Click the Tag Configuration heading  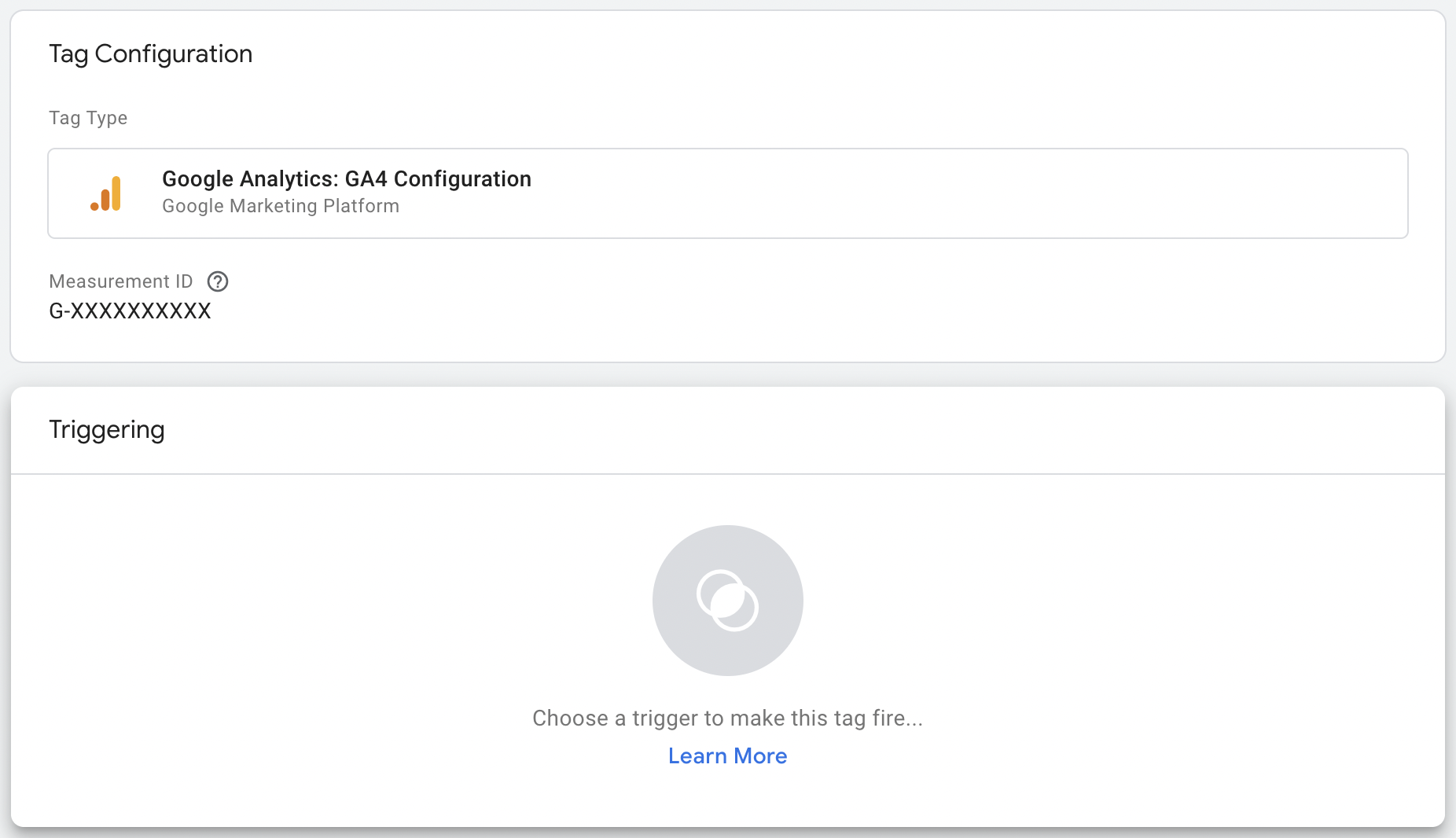pos(150,53)
